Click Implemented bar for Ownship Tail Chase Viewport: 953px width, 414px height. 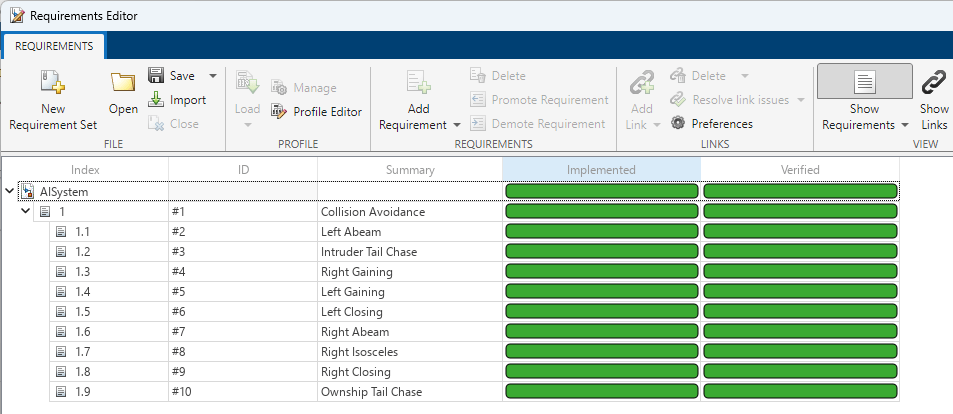click(x=602, y=392)
